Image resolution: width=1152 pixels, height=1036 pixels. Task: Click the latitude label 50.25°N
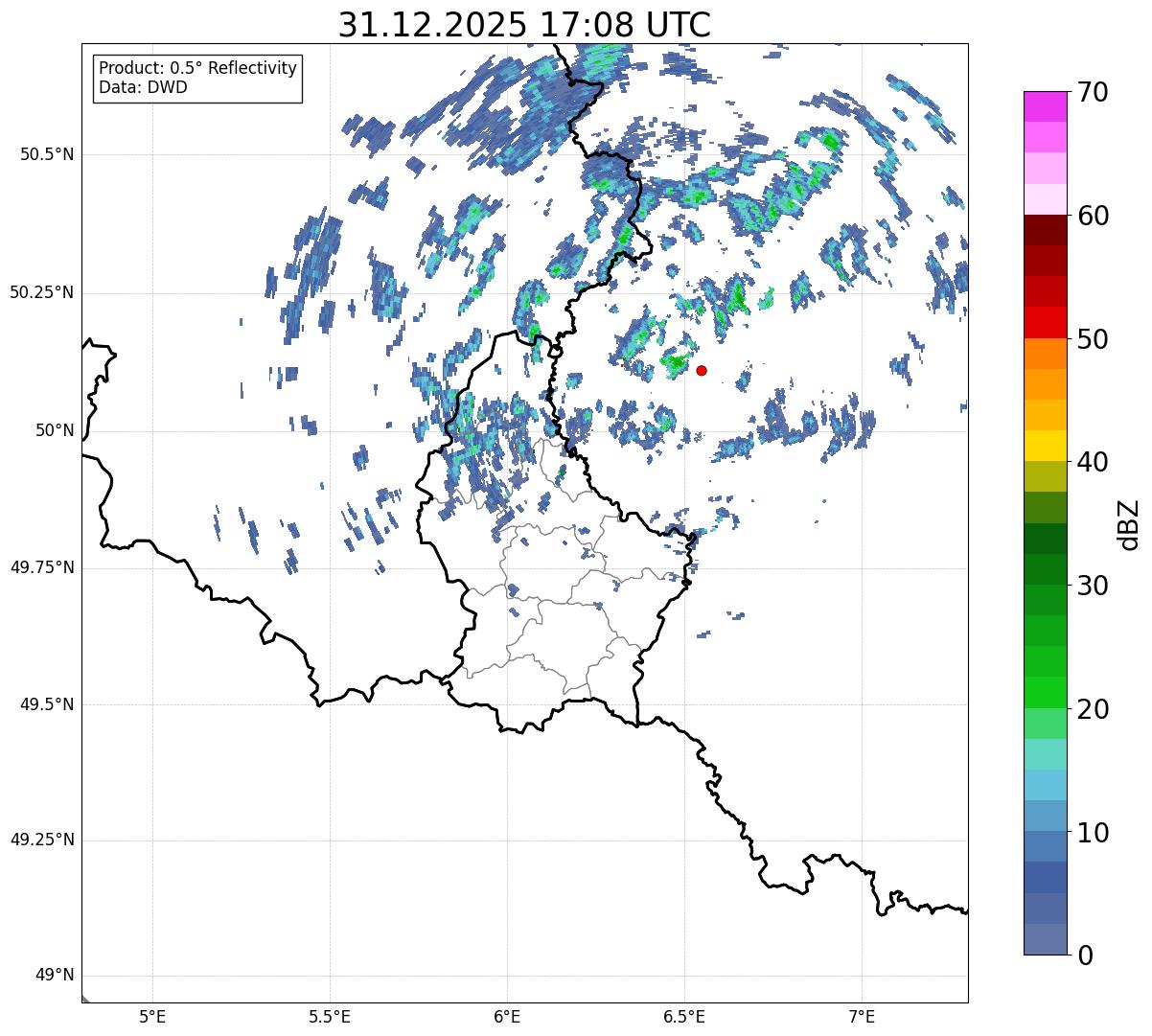coord(41,292)
